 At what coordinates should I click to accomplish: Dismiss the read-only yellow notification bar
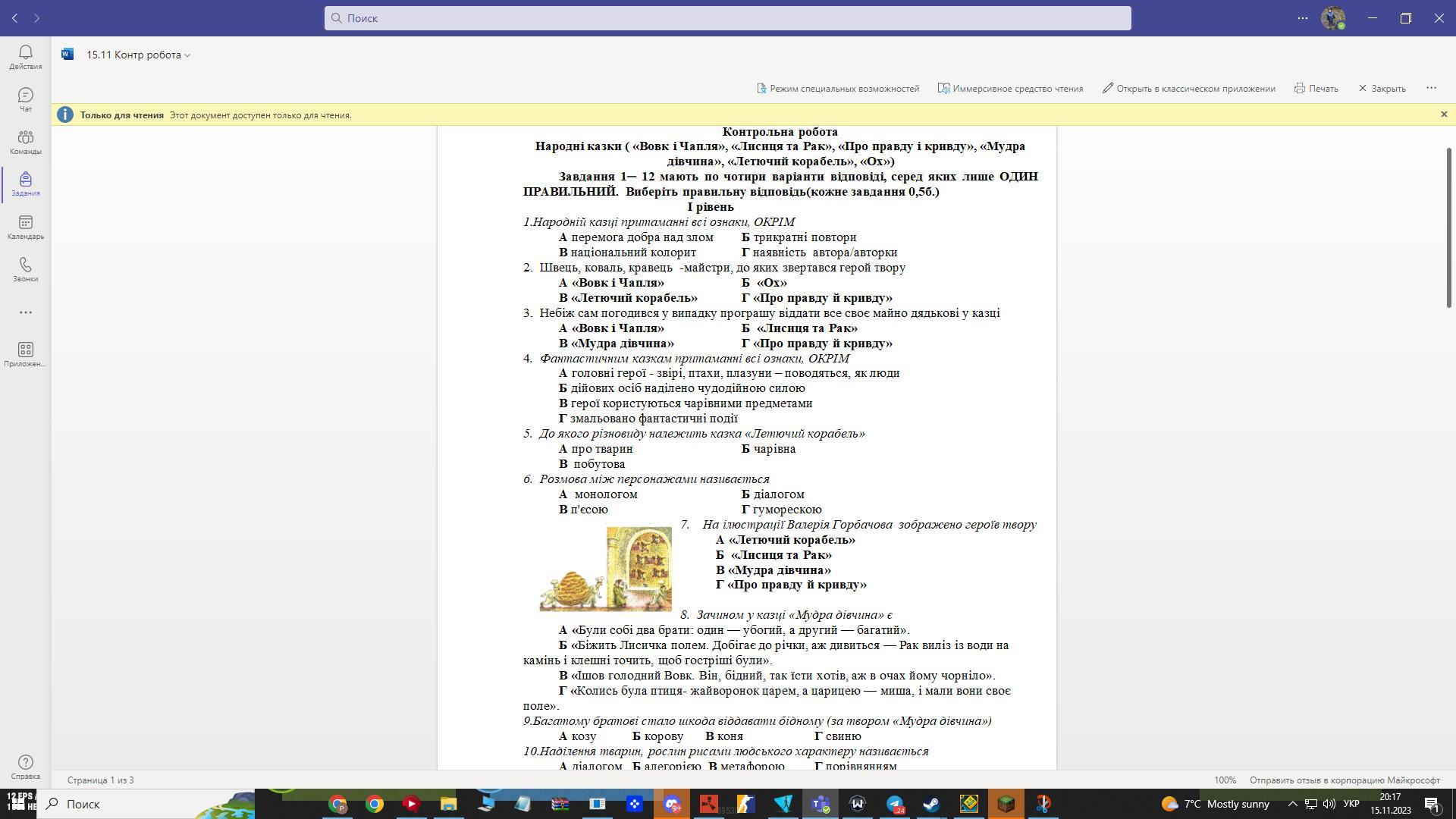(1444, 115)
